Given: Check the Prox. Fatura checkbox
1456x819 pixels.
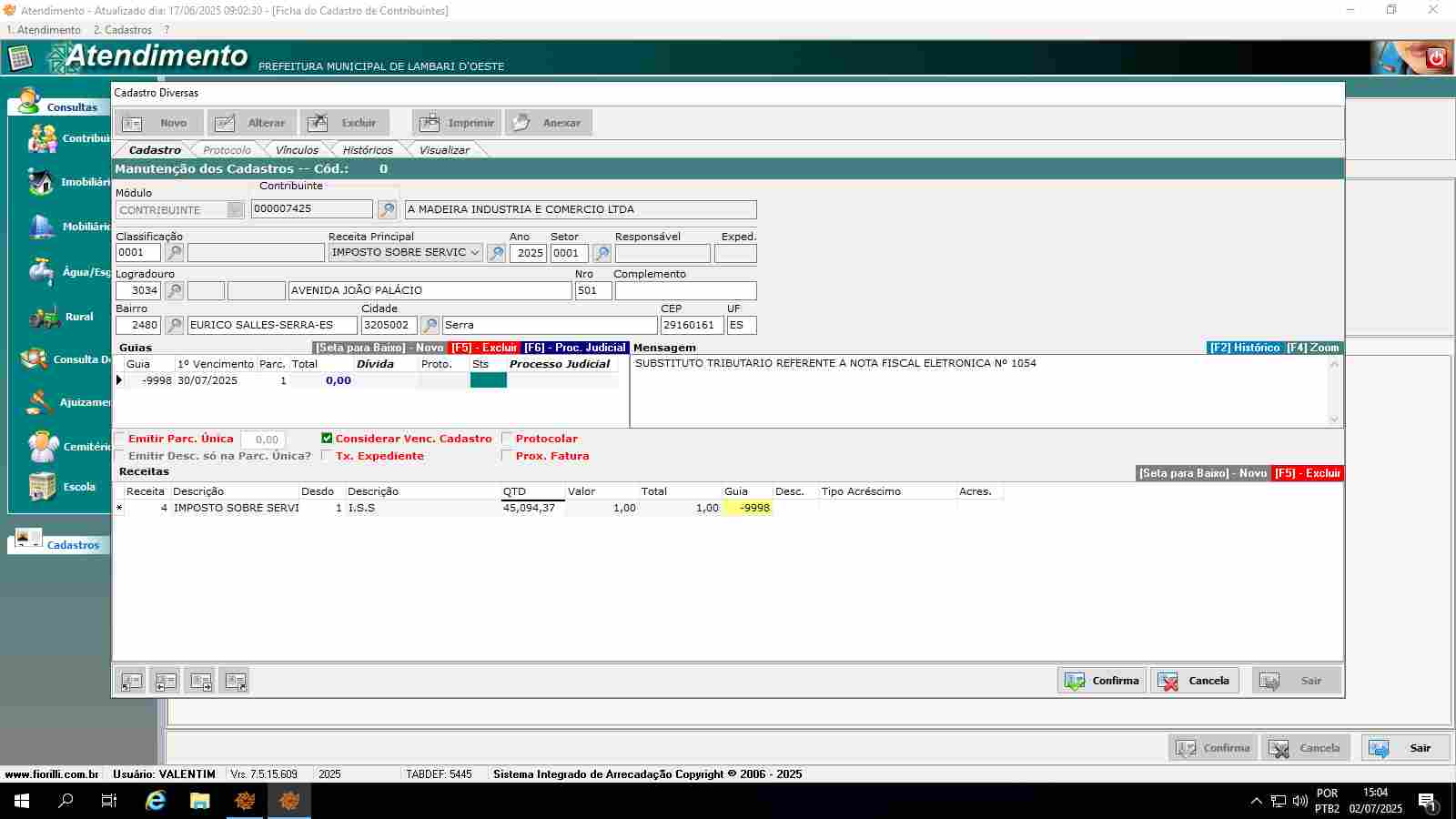Looking at the screenshot, I should (508, 456).
